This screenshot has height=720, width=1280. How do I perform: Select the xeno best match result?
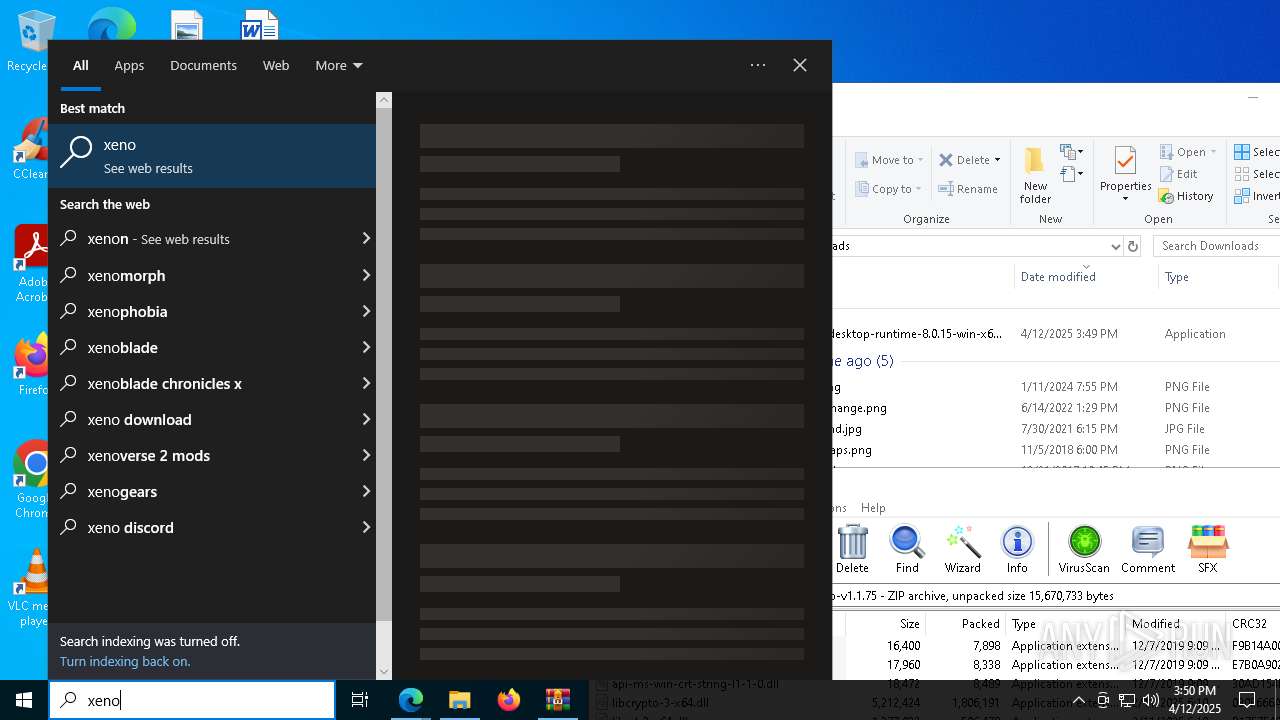point(212,156)
